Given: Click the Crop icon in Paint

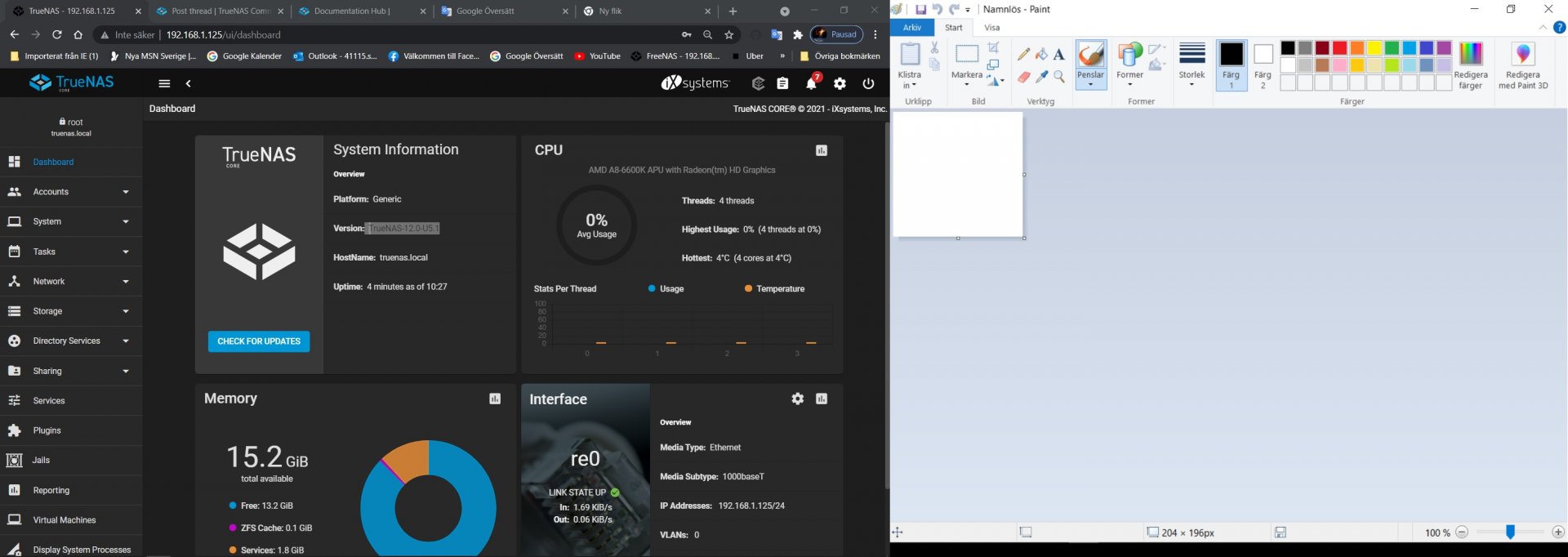Looking at the screenshot, I should [994, 48].
